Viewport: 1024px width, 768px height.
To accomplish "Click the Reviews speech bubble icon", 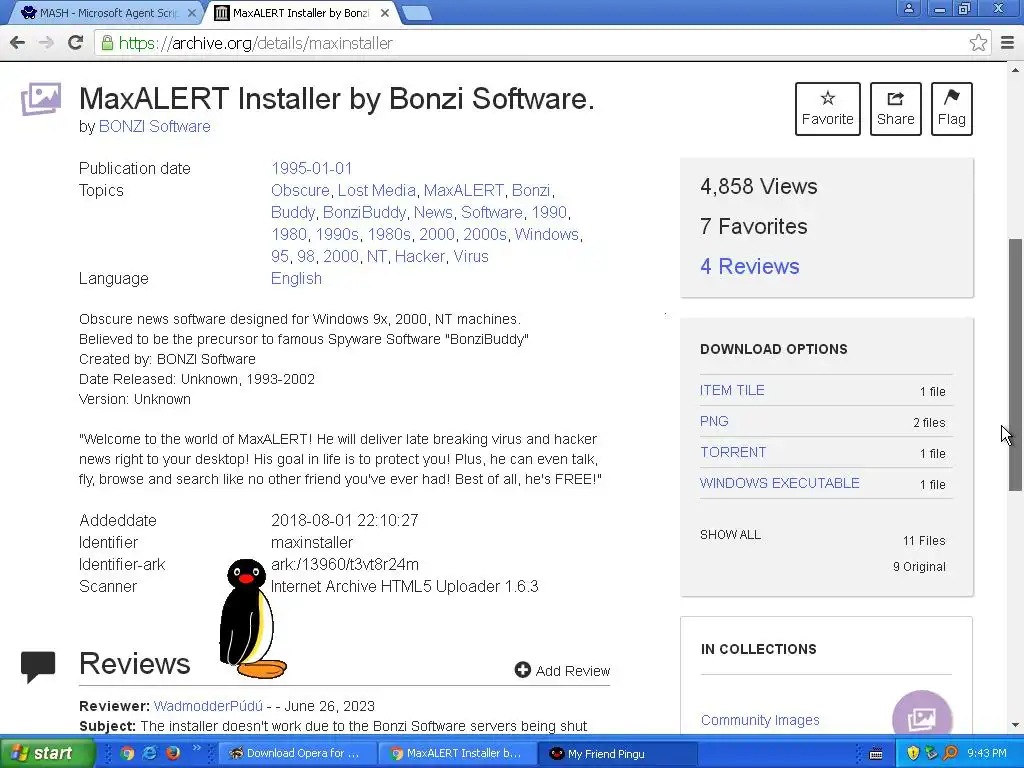I will (x=38, y=667).
